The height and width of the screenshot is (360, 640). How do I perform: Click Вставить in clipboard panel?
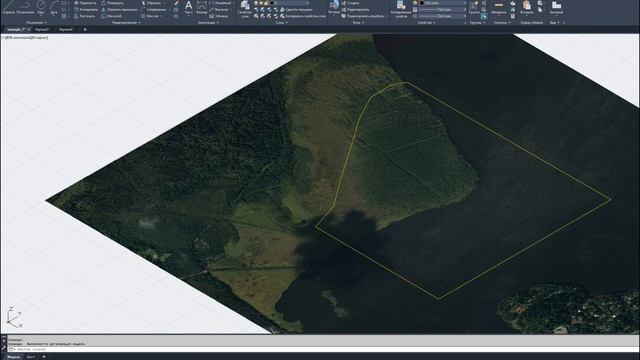(527, 7)
